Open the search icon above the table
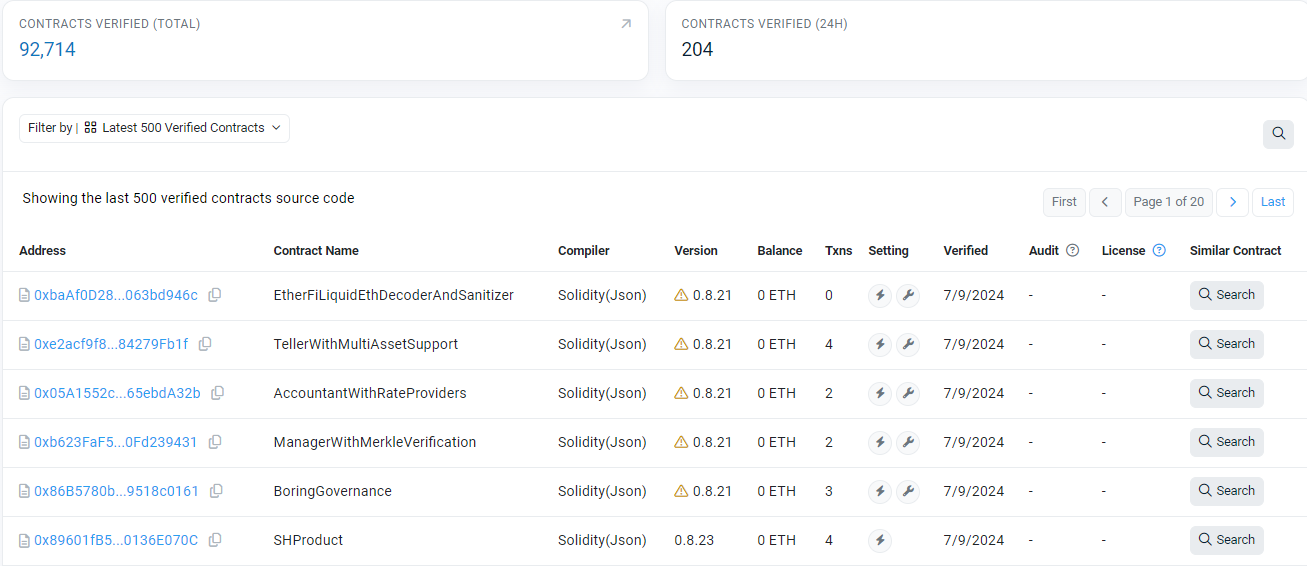The width and height of the screenshot is (1307, 566). point(1278,134)
